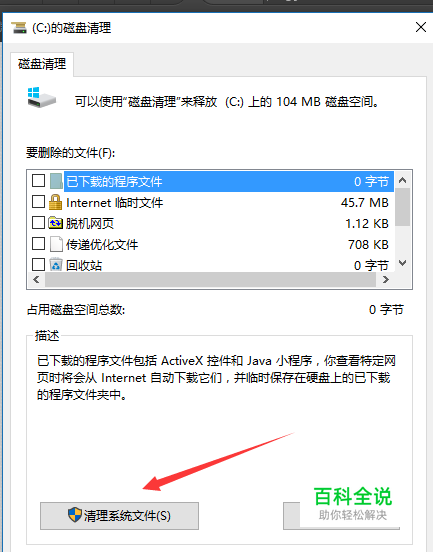
Task: Click the disk drive icon in title bar
Action: click(19, 27)
